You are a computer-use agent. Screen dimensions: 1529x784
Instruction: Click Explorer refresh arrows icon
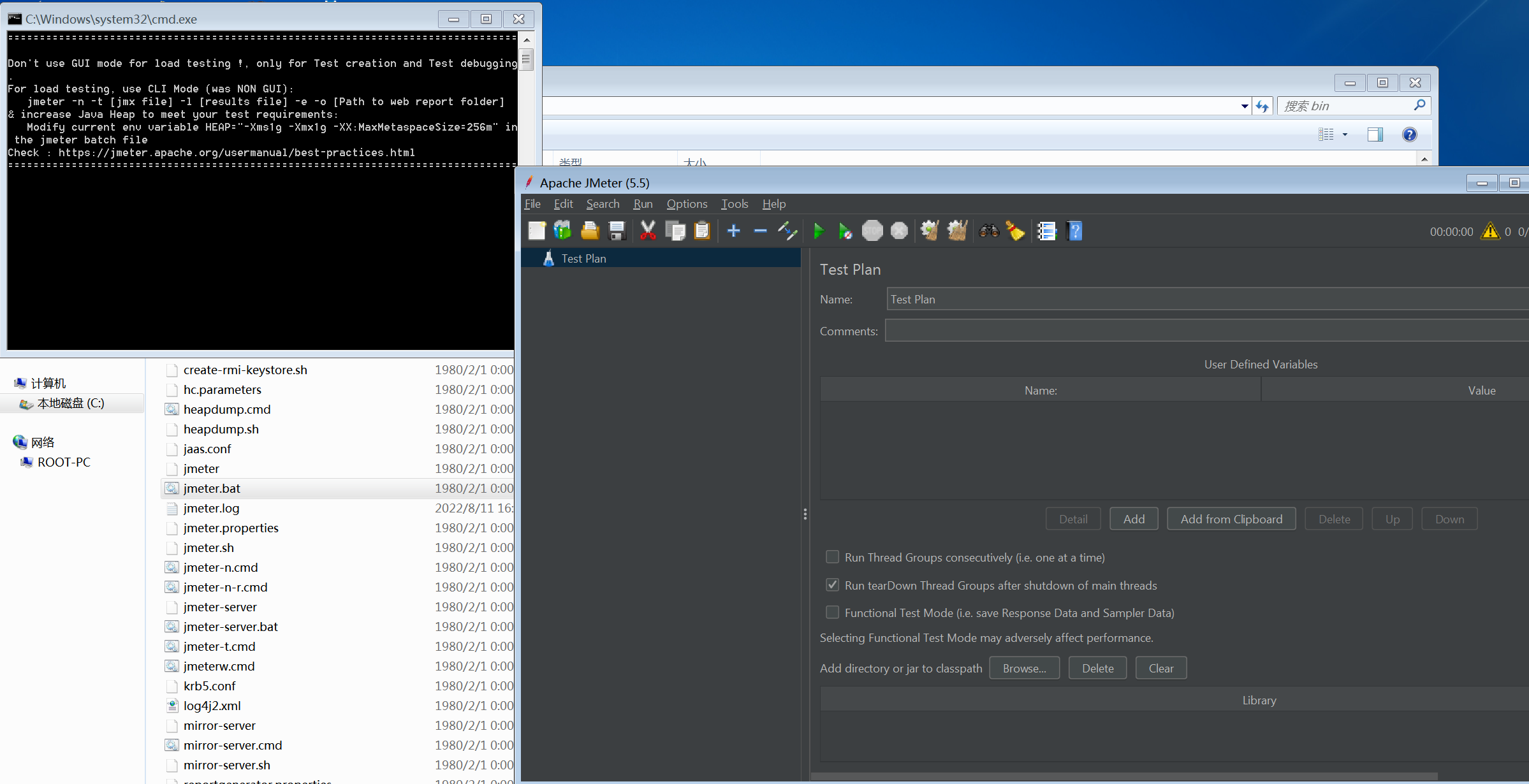(1262, 106)
